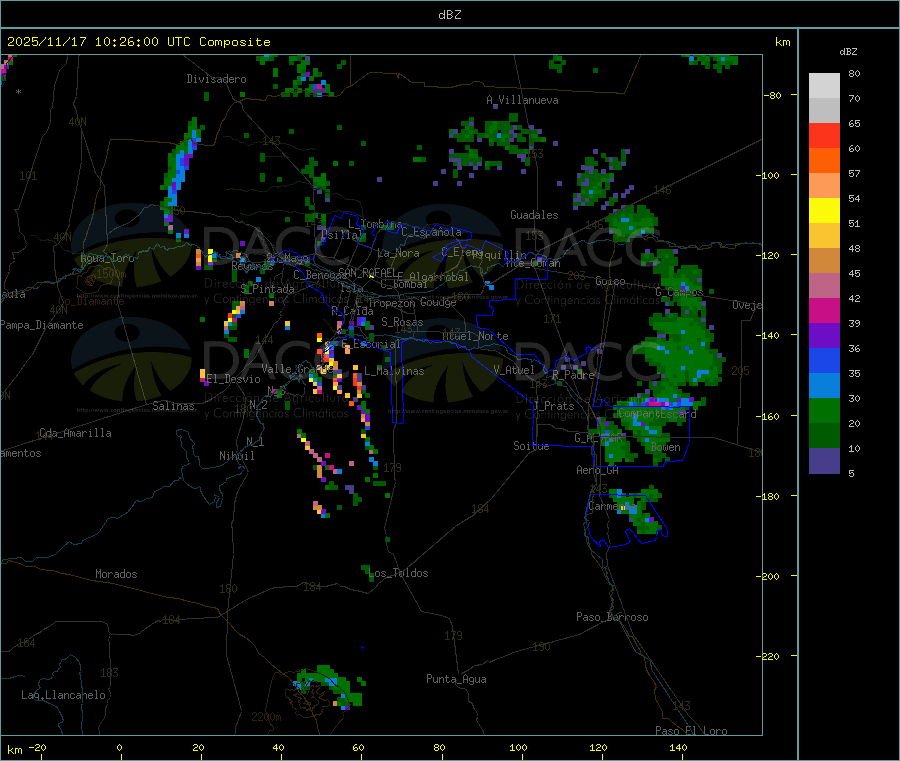Viewport: 900px width, 761px height.
Task: Click the '-20' tick on the horizontal axis
Action: coord(37,747)
